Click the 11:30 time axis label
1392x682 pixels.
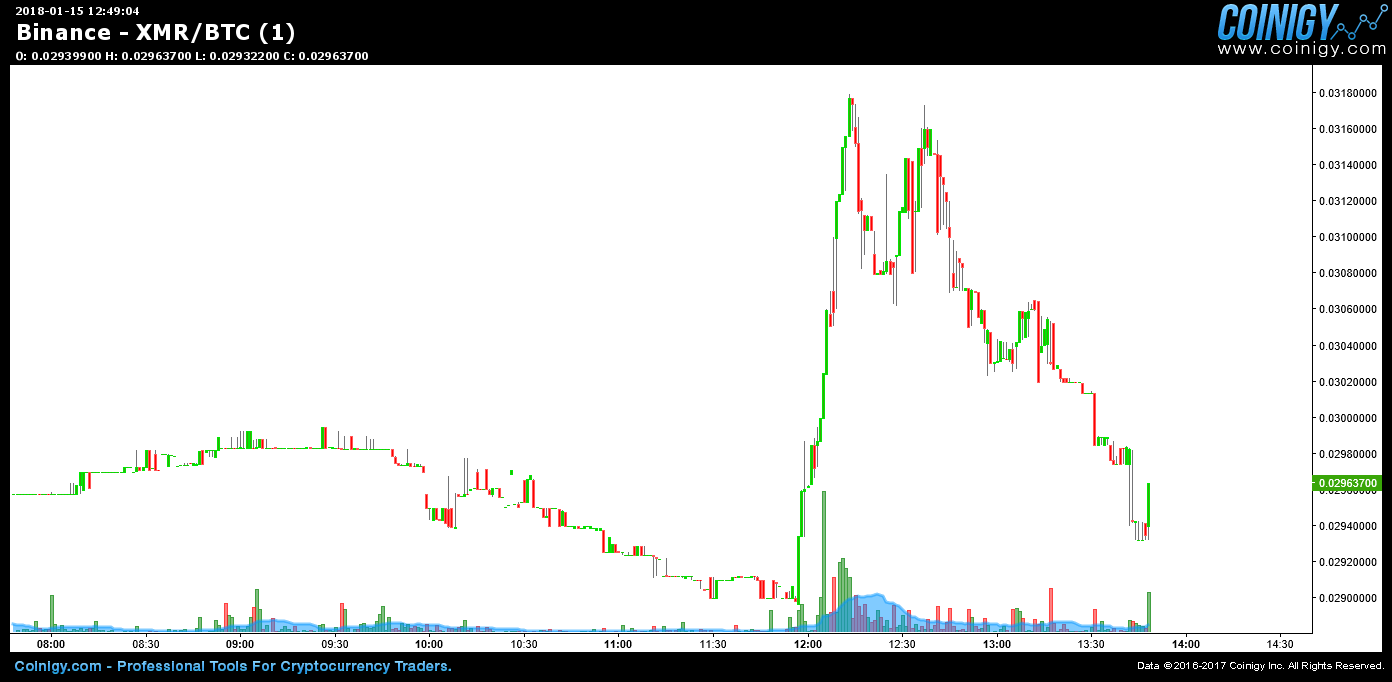pos(713,644)
